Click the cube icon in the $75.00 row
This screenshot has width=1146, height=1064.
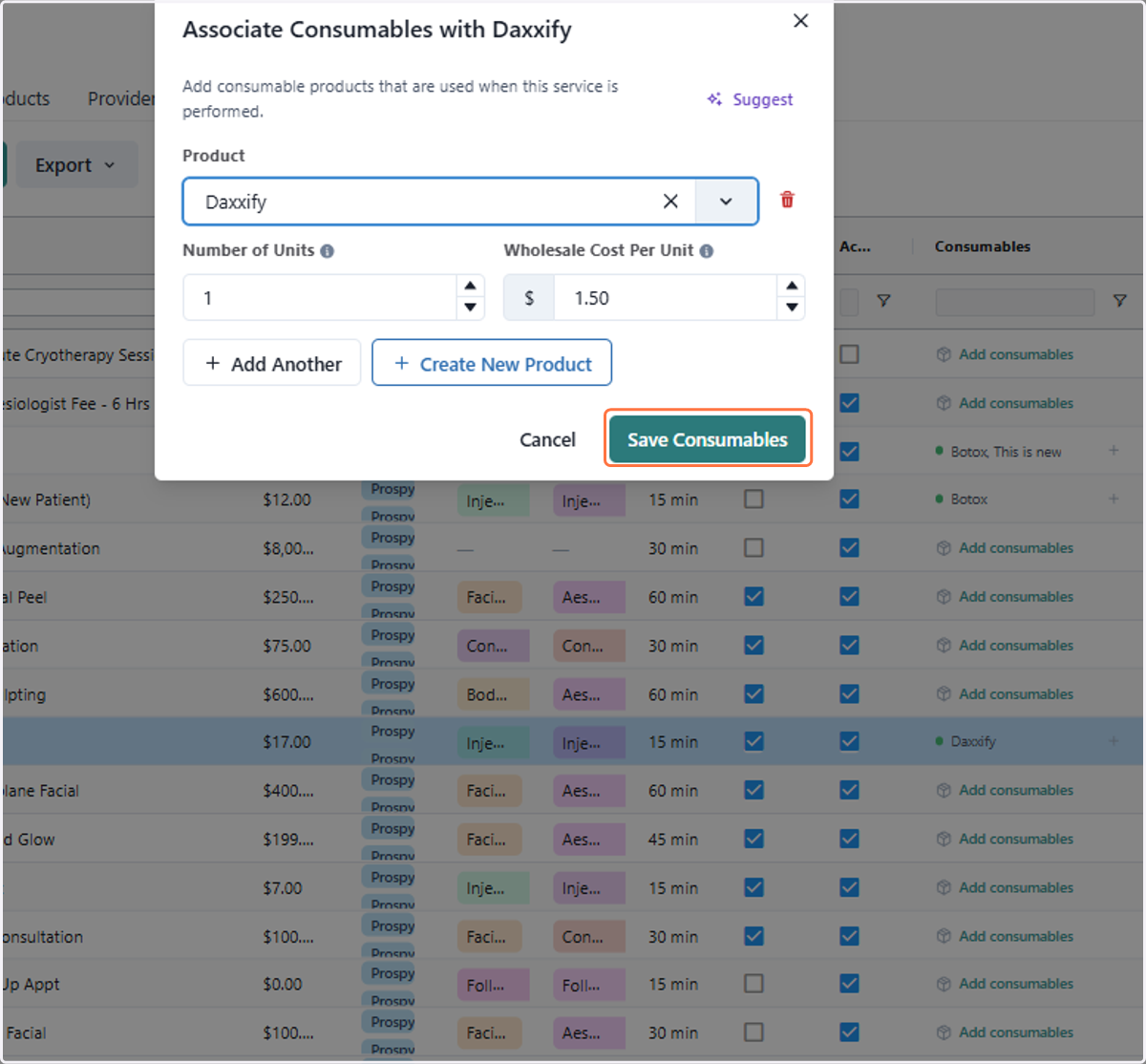[944, 646]
